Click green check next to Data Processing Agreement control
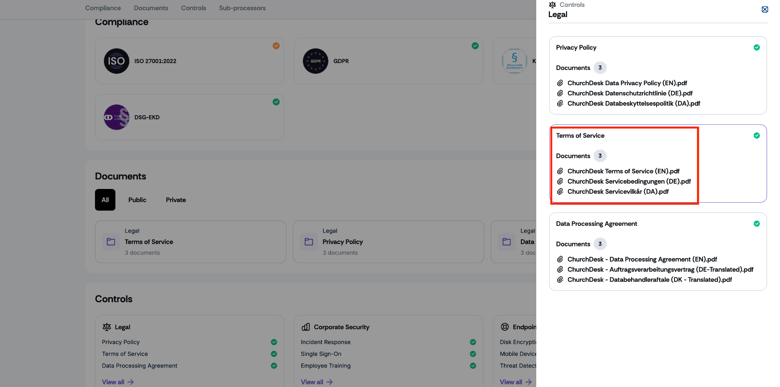This screenshot has height=387, width=780. 274,366
